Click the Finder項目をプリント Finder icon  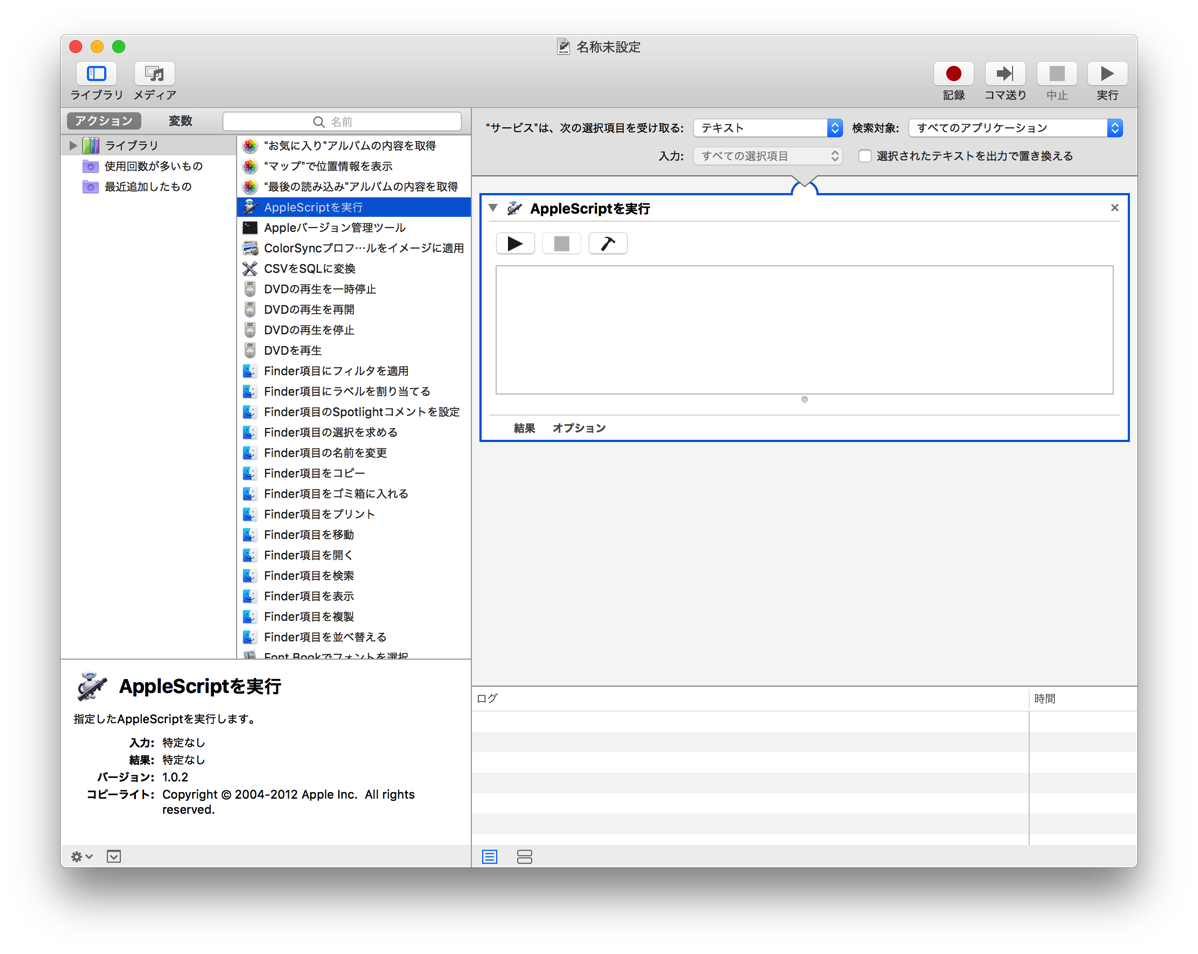(250, 514)
